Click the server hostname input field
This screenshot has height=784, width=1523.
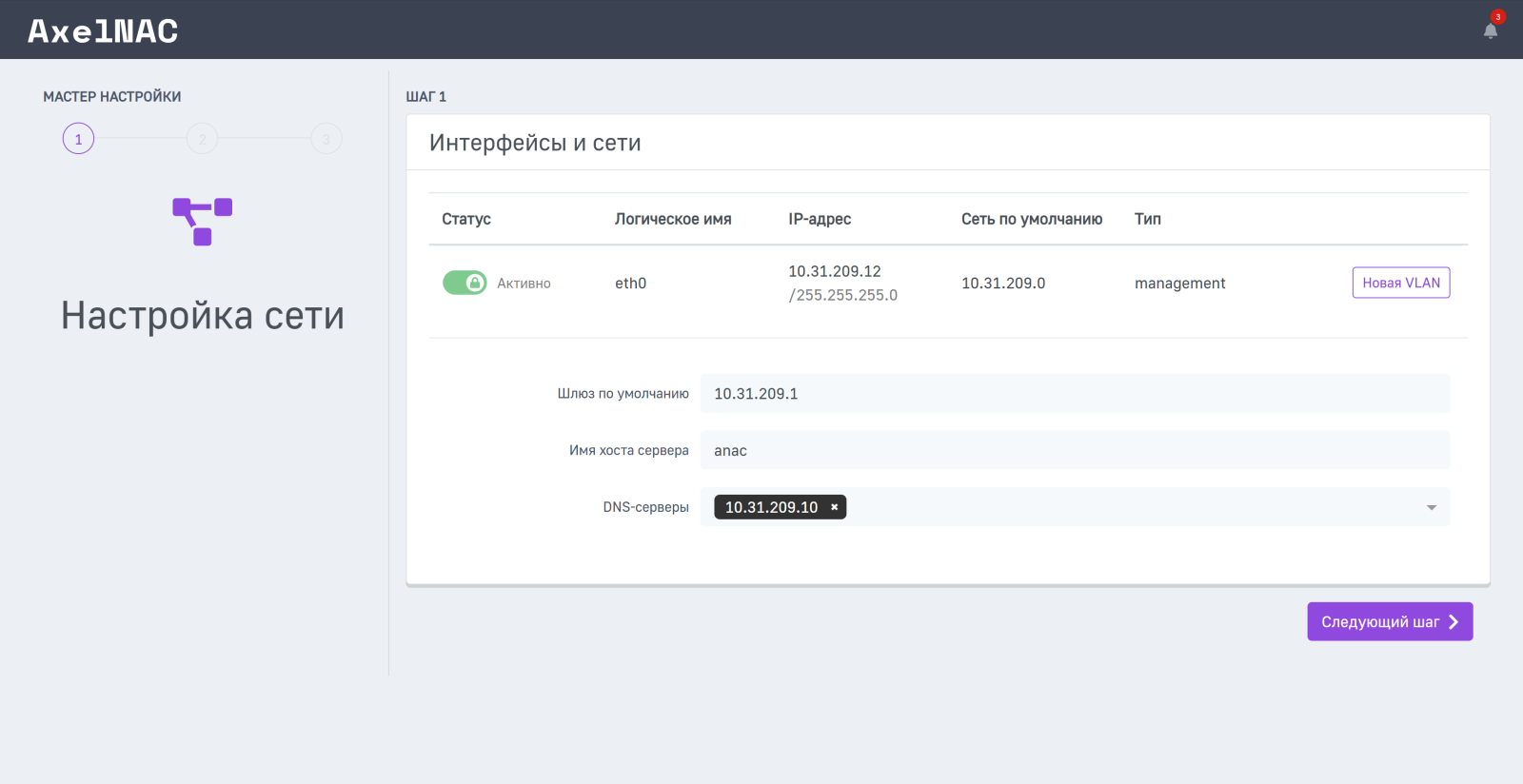tap(1074, 450)
